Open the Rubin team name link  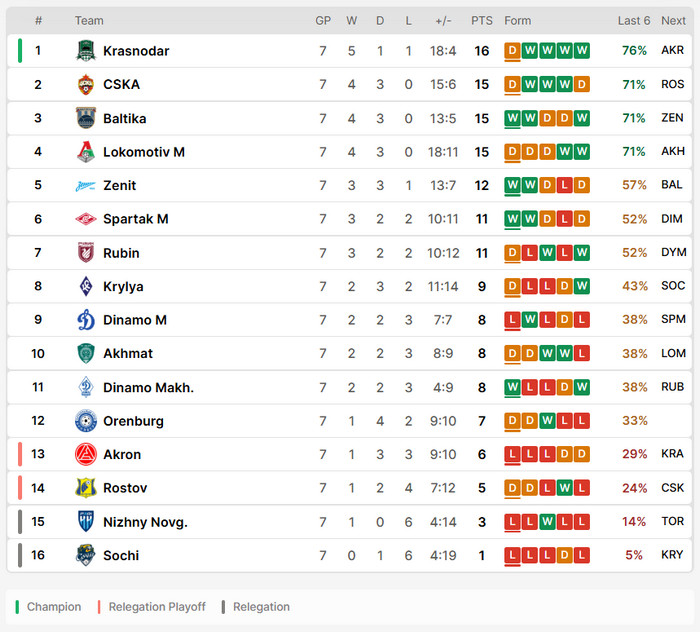(x=121, y=253)
